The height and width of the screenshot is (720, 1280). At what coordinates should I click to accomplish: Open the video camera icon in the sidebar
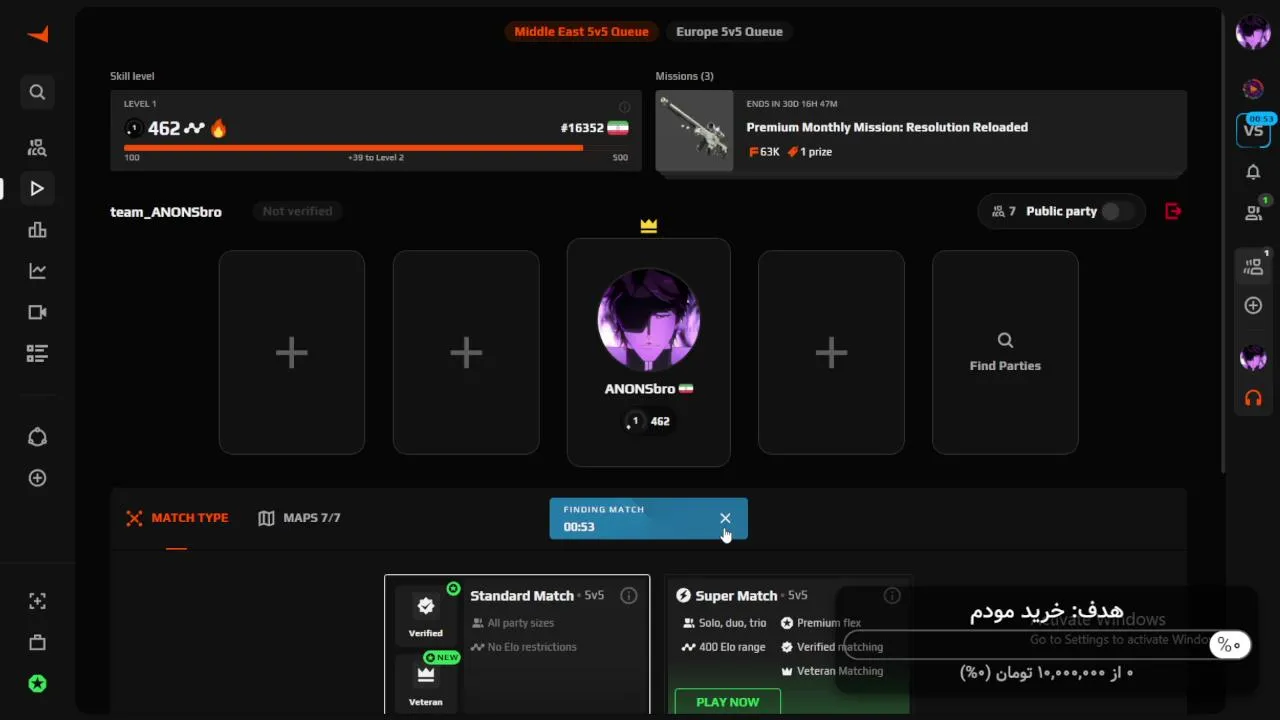click(37, 312)
